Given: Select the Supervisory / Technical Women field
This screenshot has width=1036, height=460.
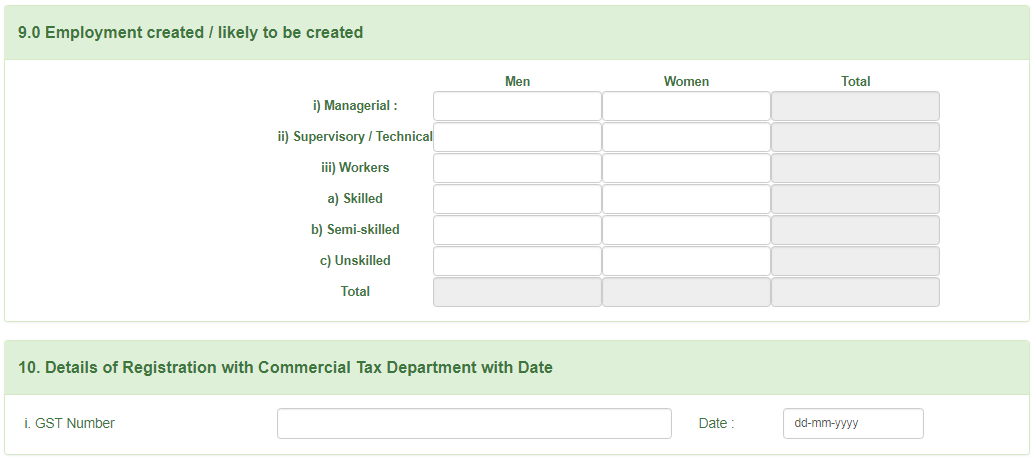Looking at the screenshot, I should (x=686, y=137).
